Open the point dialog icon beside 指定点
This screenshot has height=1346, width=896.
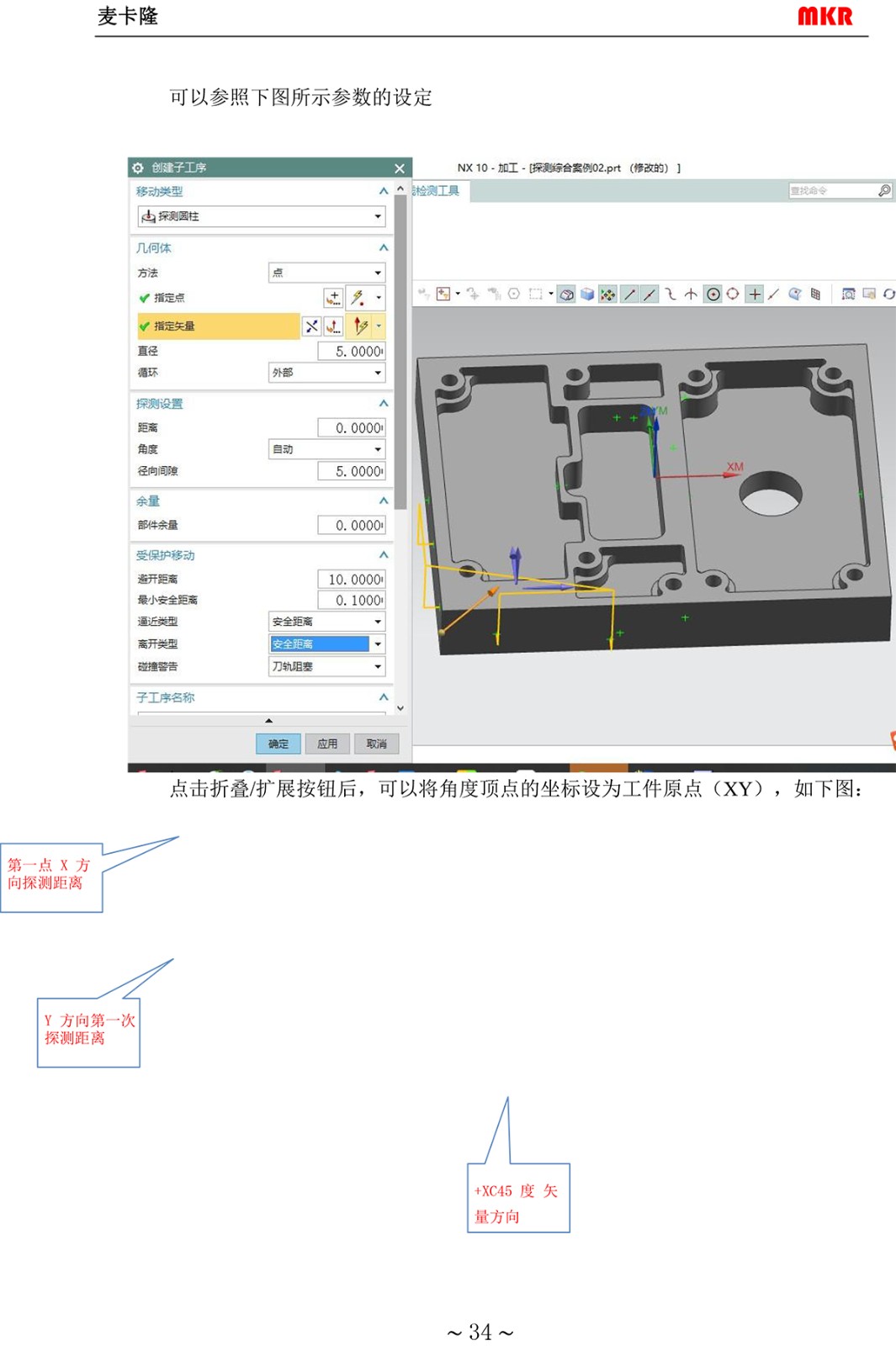pos(333,298)
